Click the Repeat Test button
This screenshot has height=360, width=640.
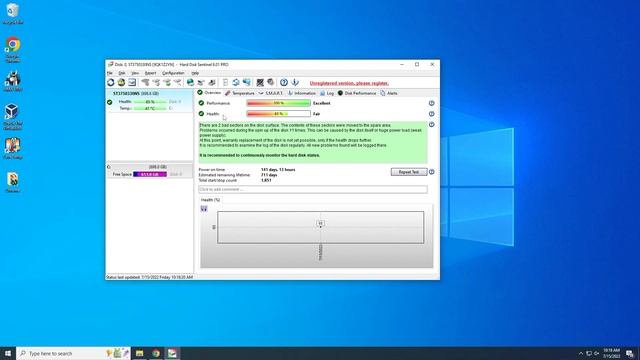(409, 172)
